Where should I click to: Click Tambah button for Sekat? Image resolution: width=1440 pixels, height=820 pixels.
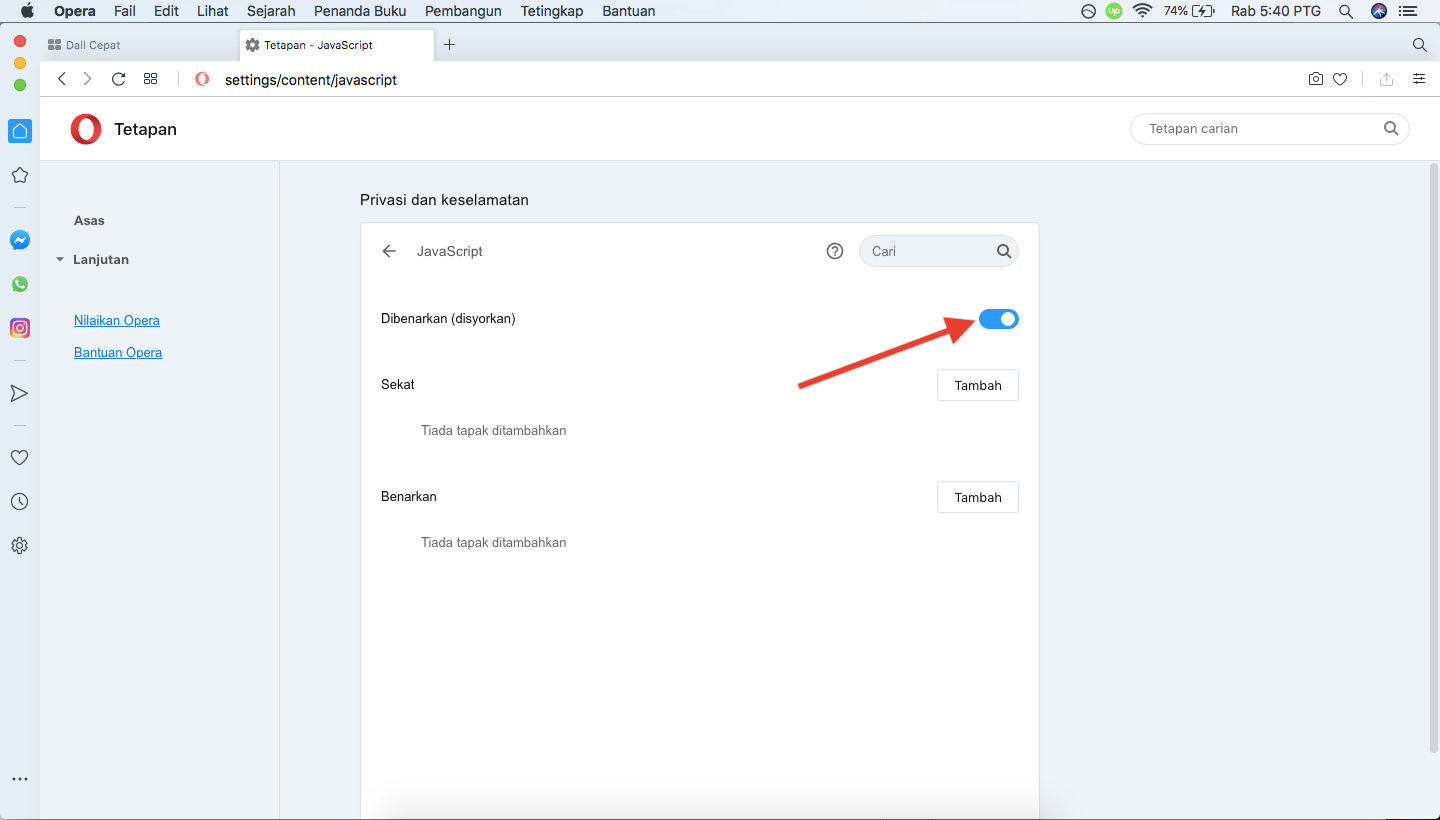coord(977,385)
